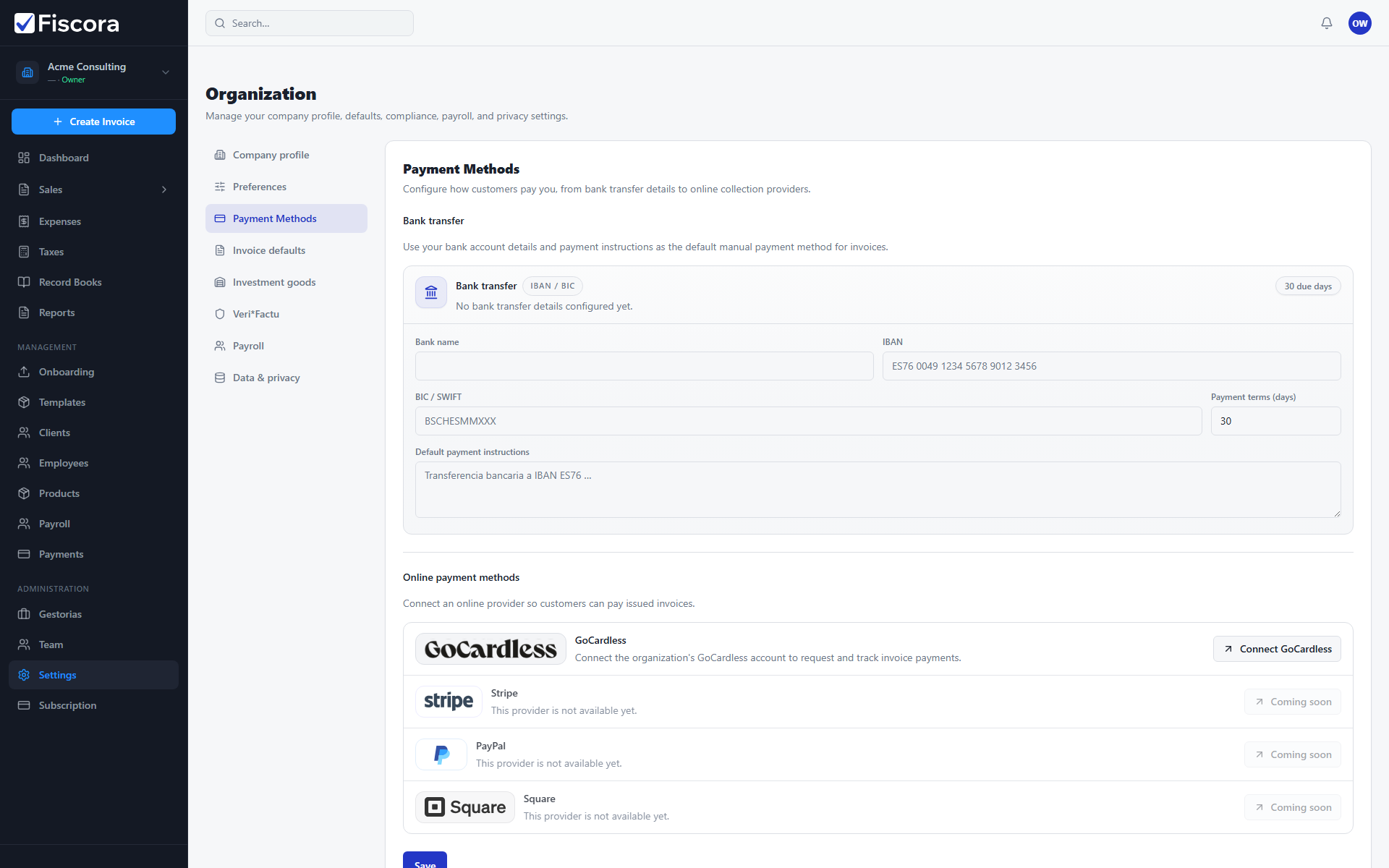Open the Taxes section
This screenshot has height=868, width=1389.
93,252
